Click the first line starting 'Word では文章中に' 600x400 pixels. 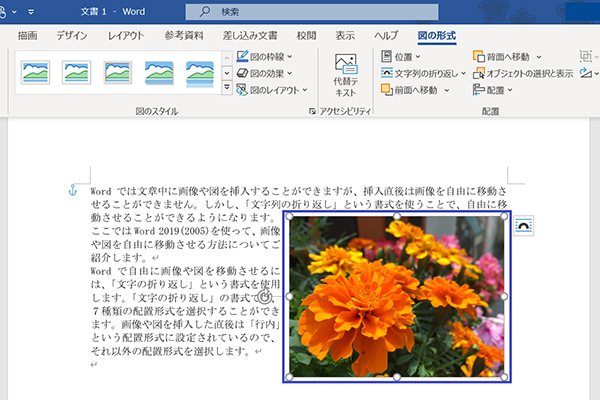click(x=299, y=191)
